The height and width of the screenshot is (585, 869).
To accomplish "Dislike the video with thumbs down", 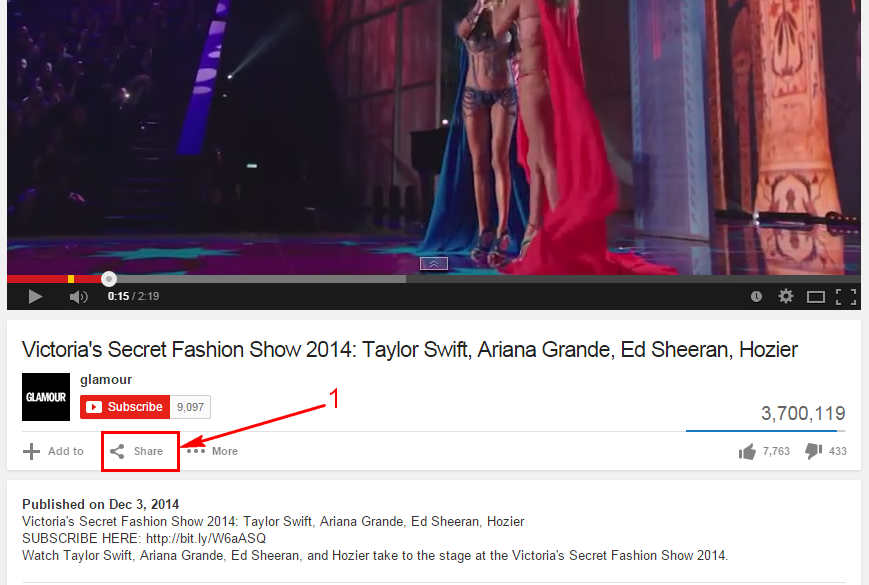I will tap(814, 451).
